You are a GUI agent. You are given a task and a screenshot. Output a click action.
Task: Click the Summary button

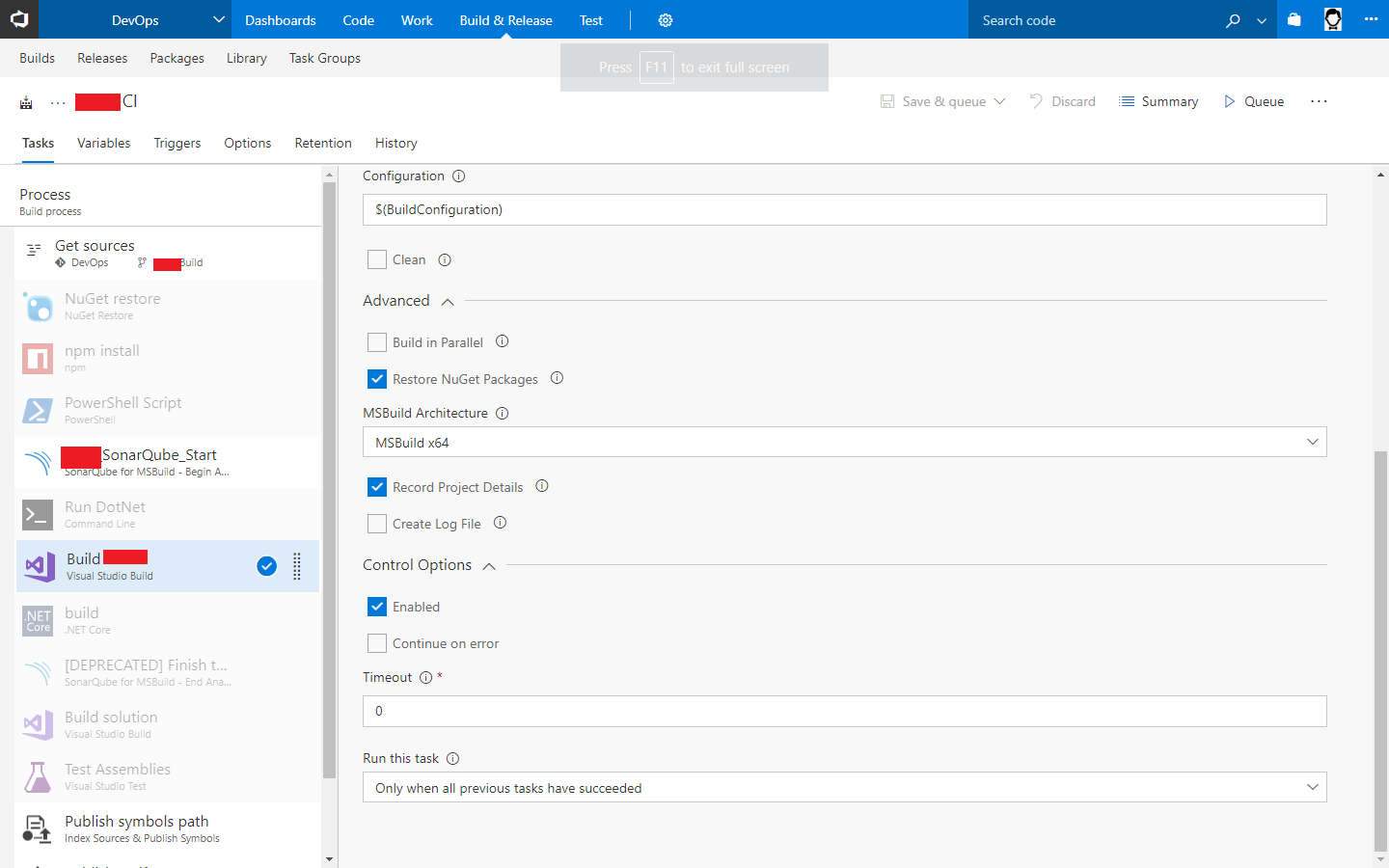[1158, 101]
